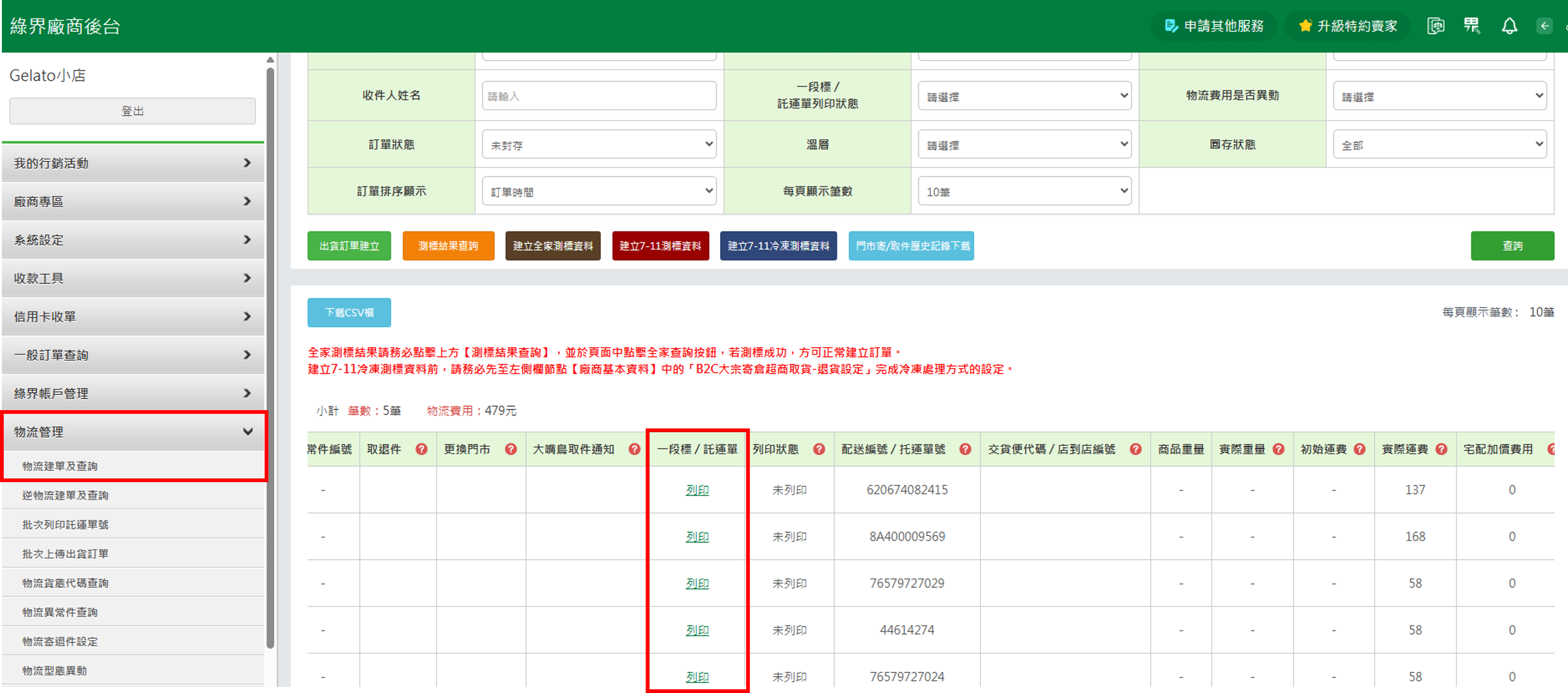This screenshot has height=693, width=1568.
Task: Click the 界 logo icon in header
Action: click(1472, 26)
